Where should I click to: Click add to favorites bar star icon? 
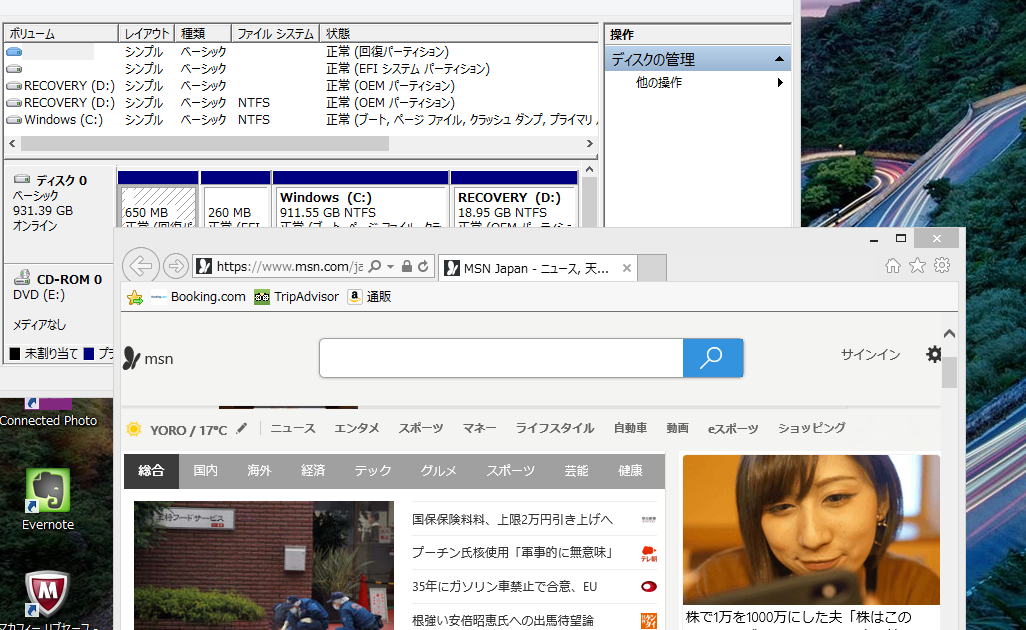coord(135,297)
